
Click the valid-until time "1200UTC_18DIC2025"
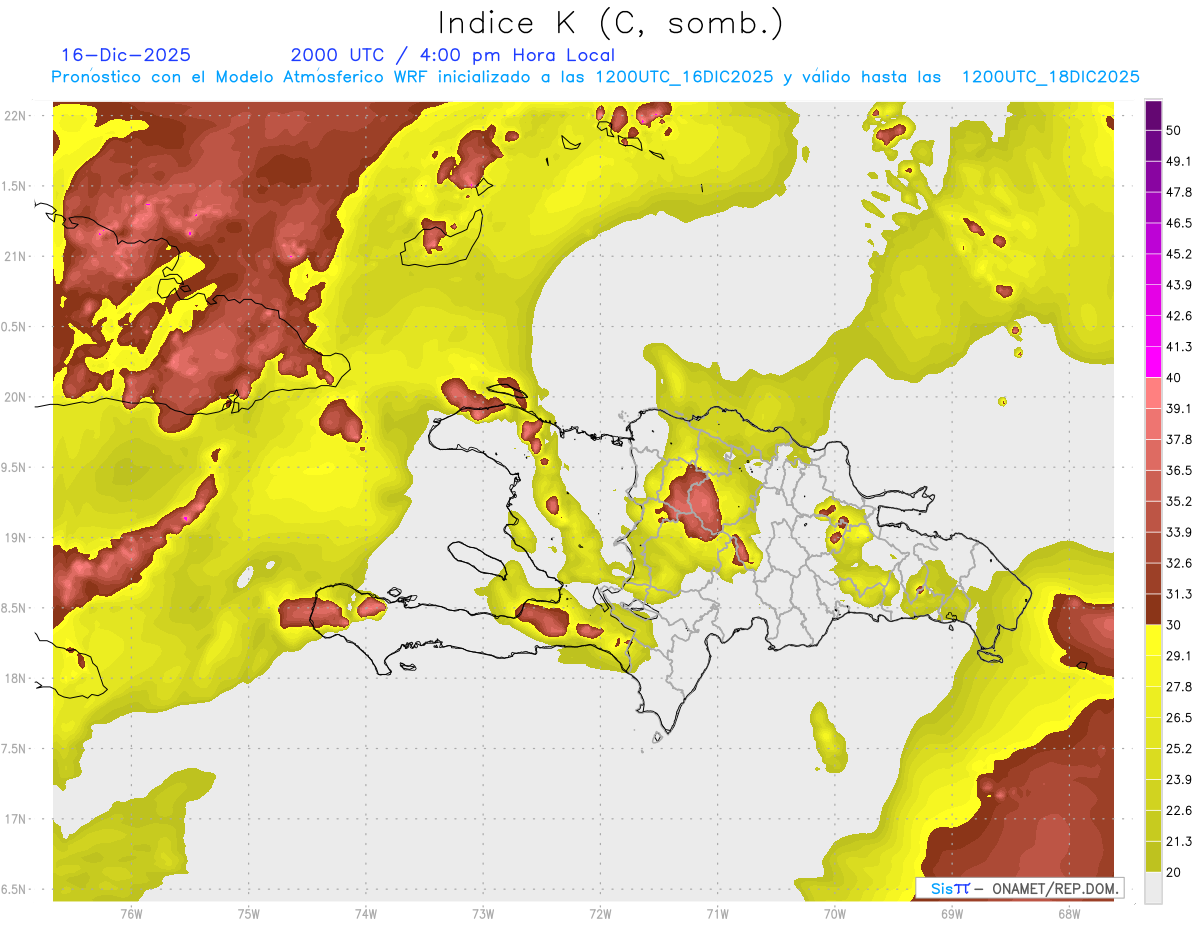point(1051,76)
